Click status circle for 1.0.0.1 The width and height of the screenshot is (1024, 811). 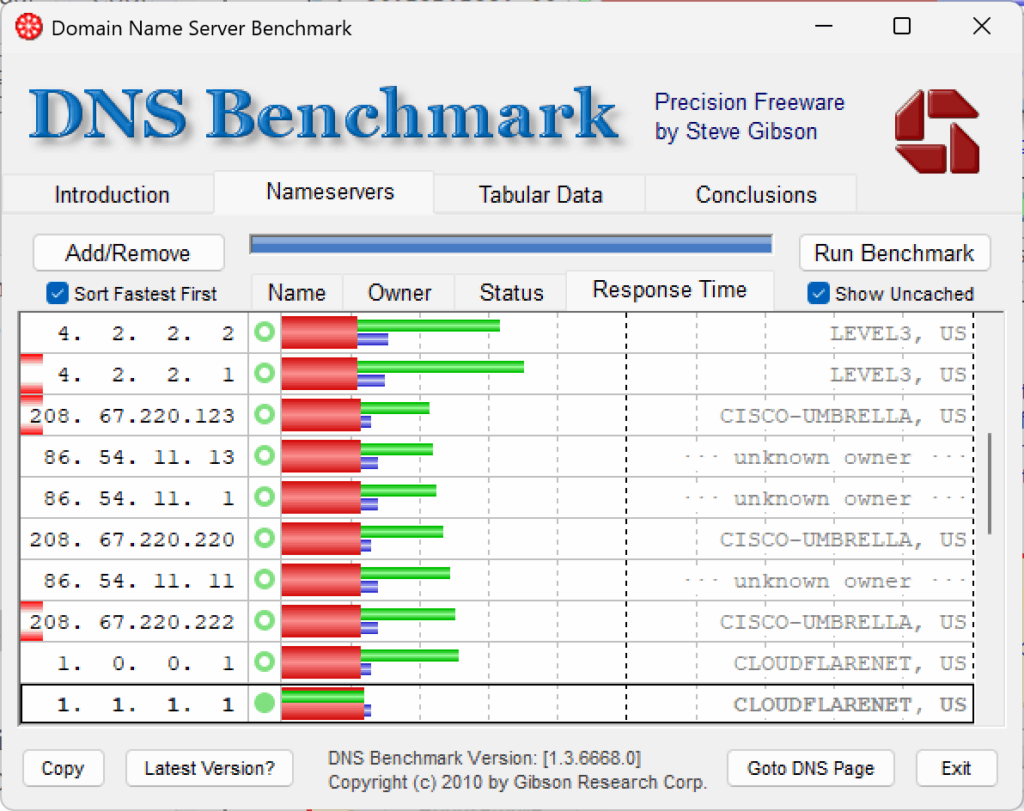[264, 661]
